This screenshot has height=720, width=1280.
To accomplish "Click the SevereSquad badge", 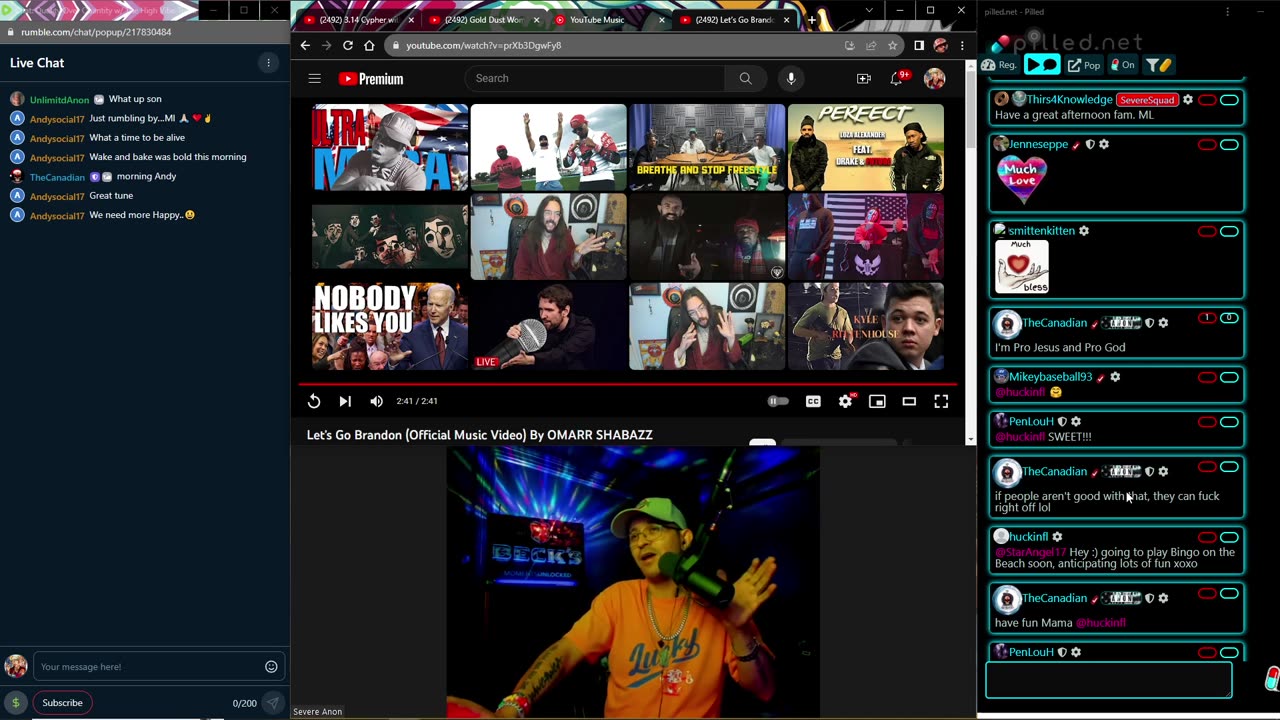I will pos(1147,100).
